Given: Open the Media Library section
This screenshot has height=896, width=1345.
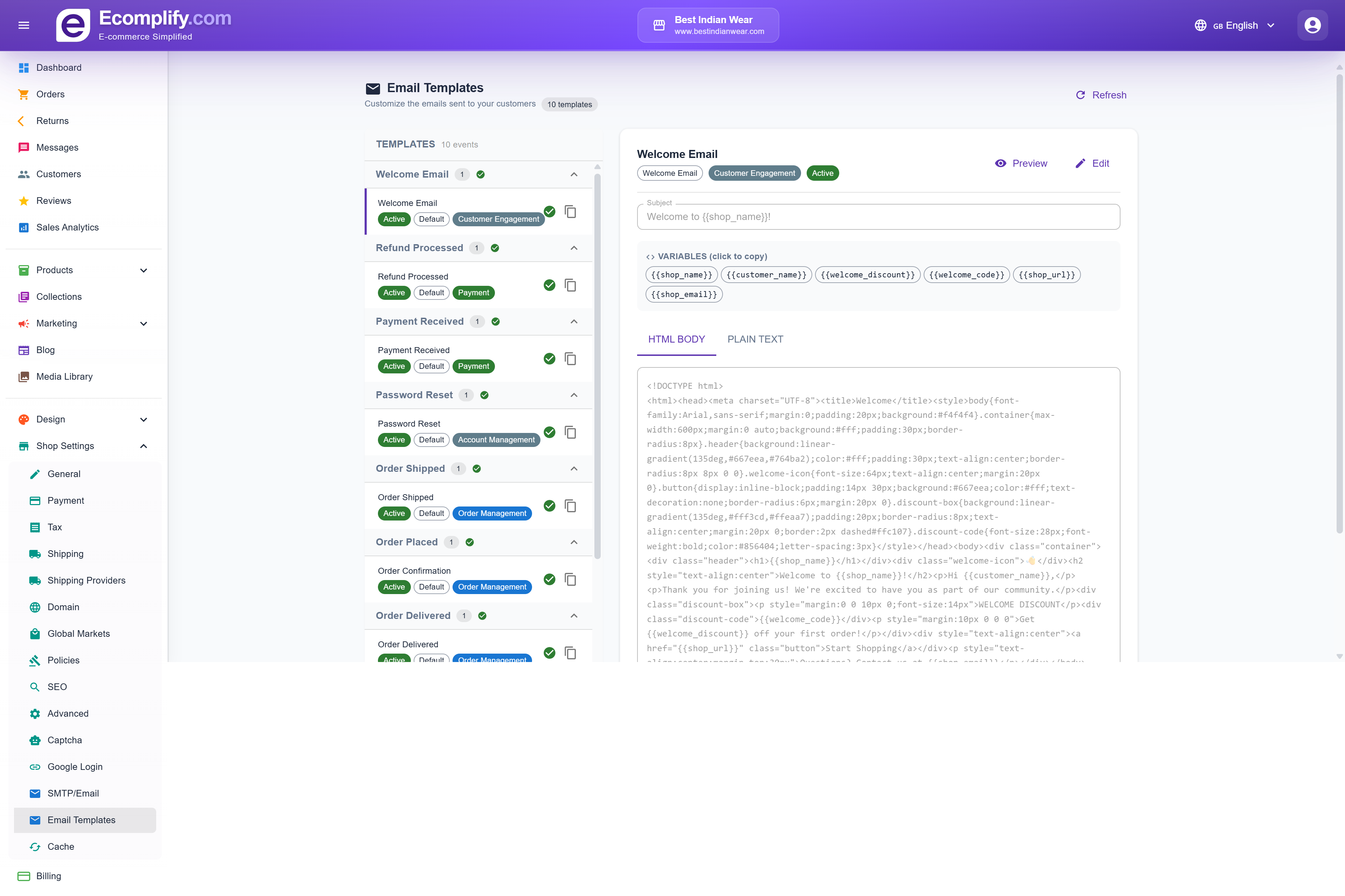Looking at the screenshot, I should click(x=64, y=377).
